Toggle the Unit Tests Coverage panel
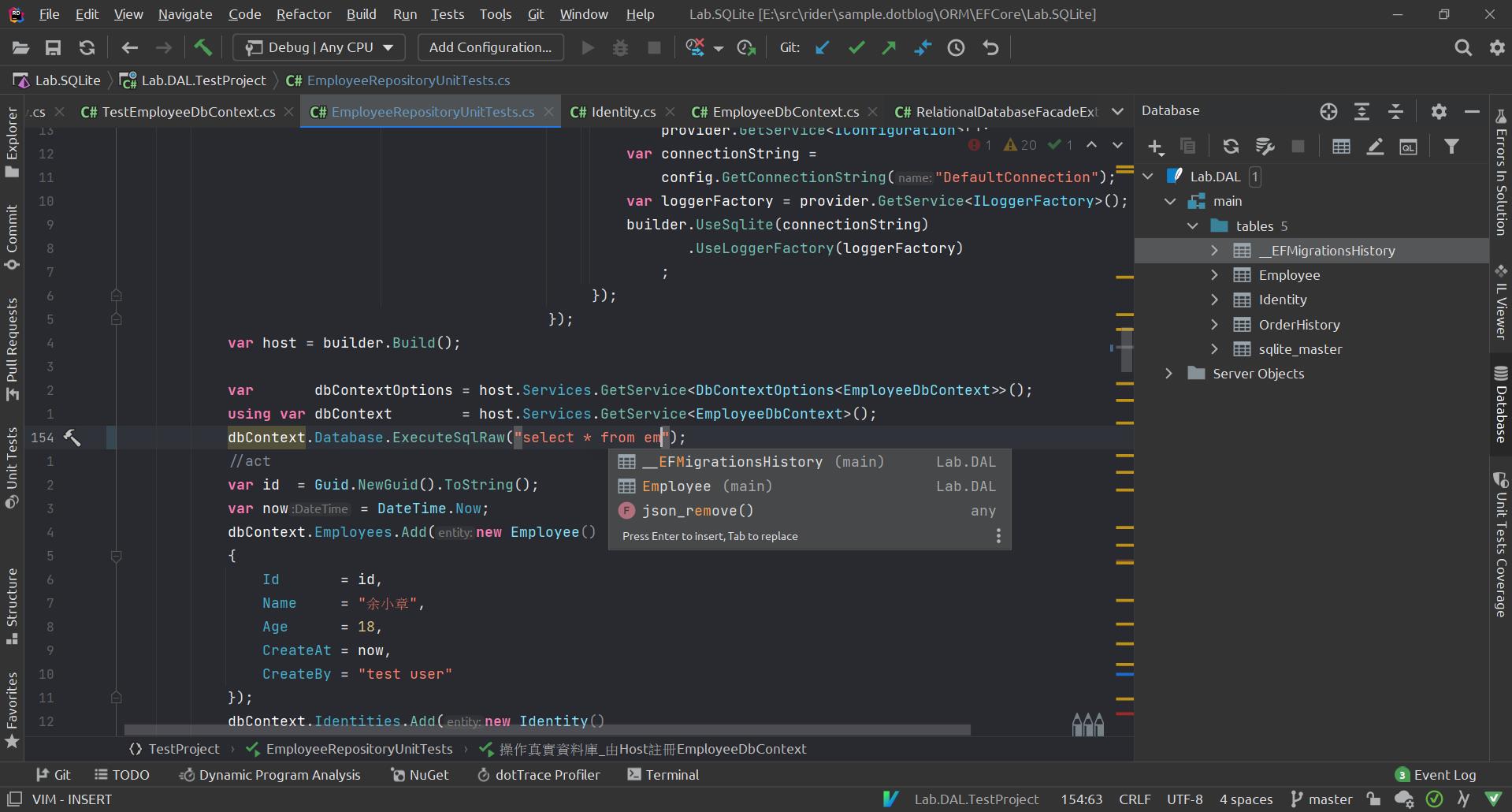 pos(1501,544)
